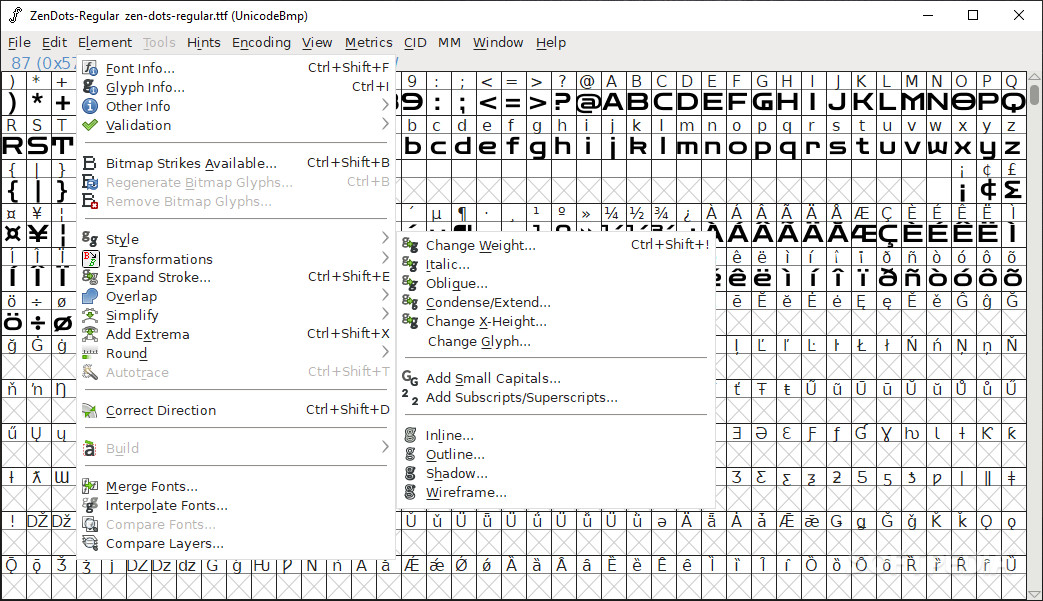
Task: Click the Add Small Capitals icon
Action: point(410,378)
